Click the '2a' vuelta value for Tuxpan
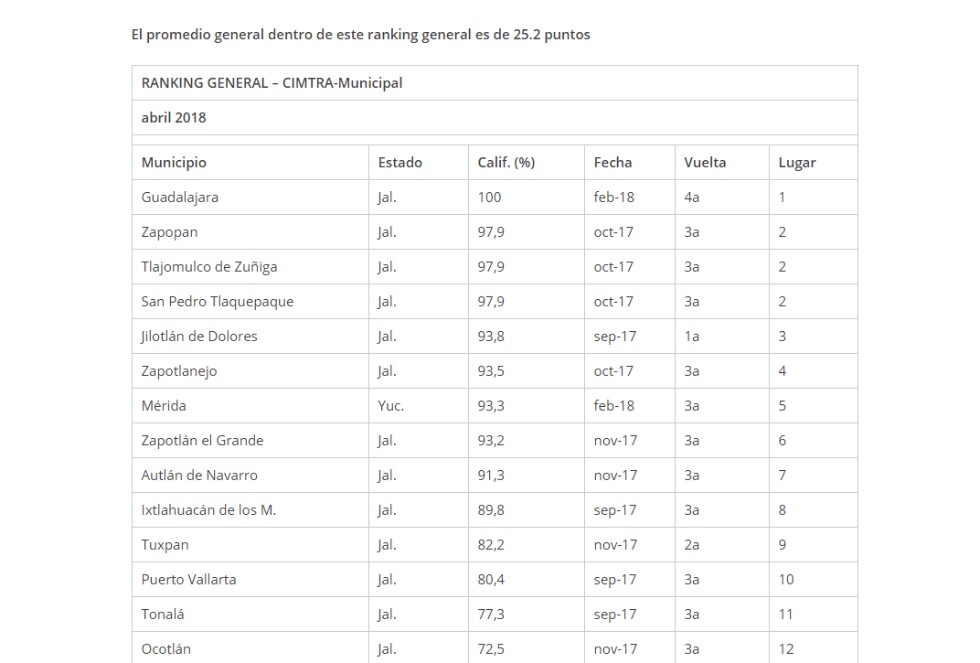The width and height of the screenshot is (980, 663). tap(691, 545)
